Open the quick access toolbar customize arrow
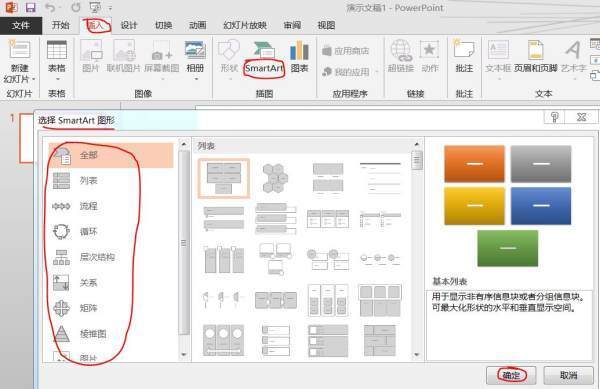 pyautogui.click(x=110, y=8)
